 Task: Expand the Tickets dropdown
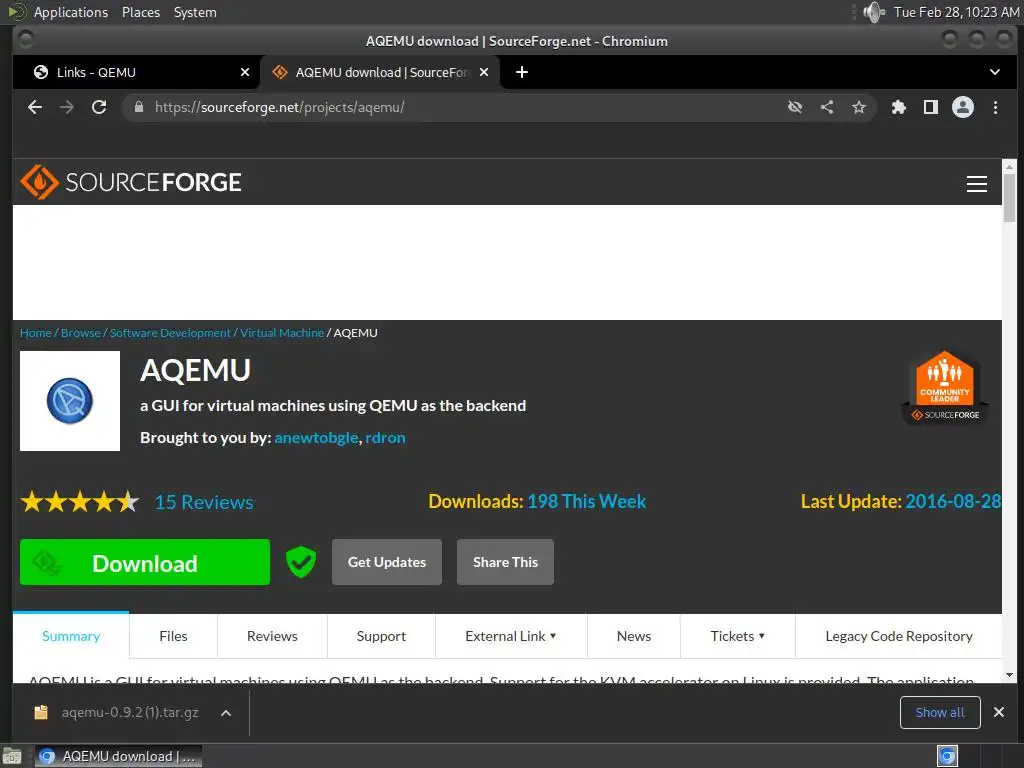coord(737,636)
